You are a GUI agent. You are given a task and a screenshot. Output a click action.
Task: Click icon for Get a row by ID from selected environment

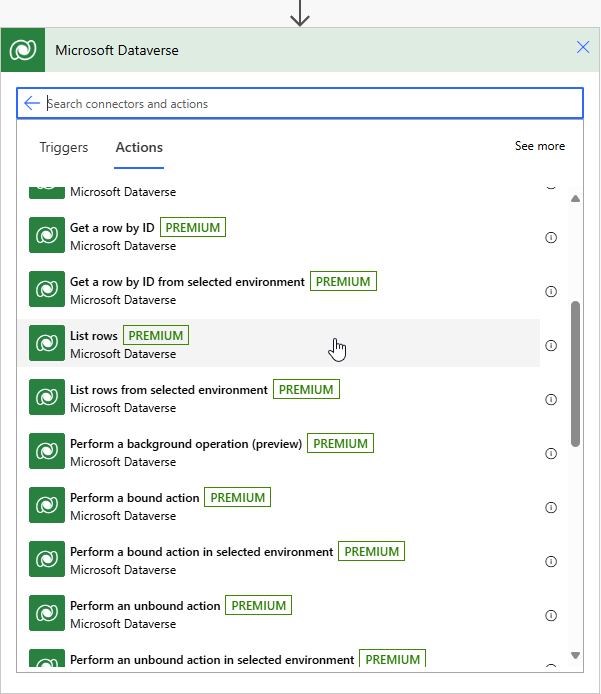click(47, 289)
